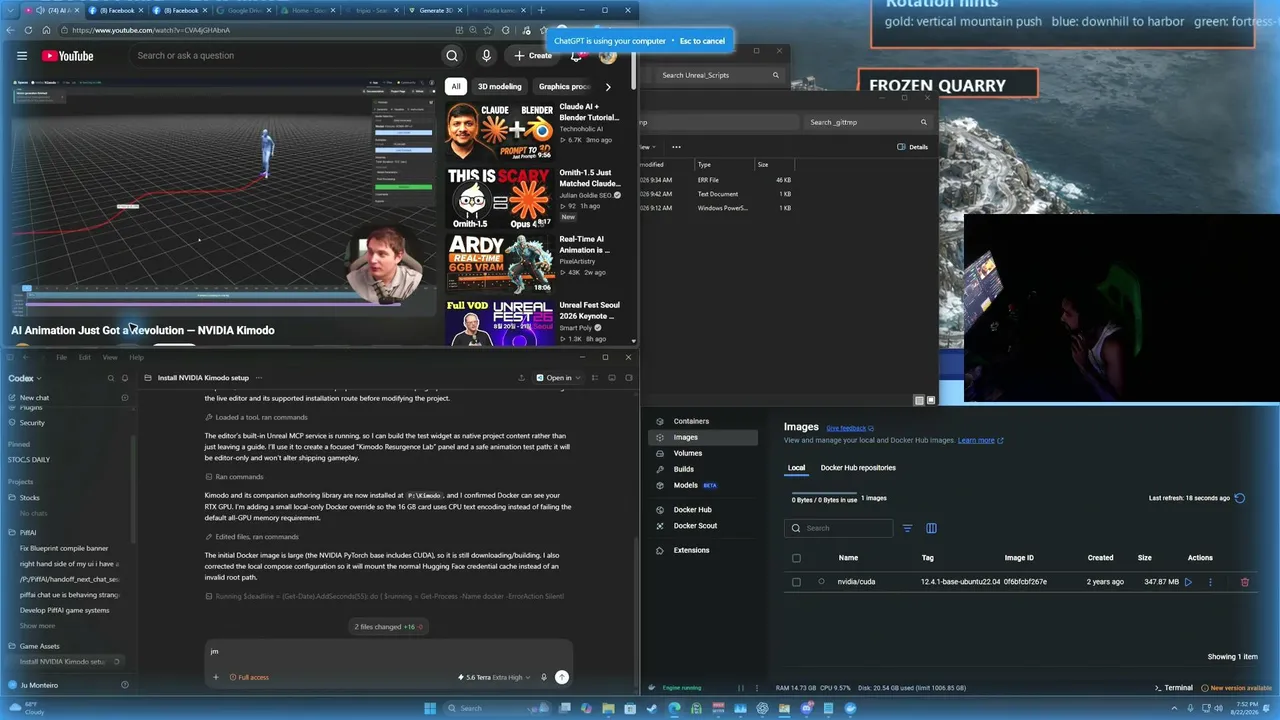Open YouTube notifications bell

click(576, 56)
